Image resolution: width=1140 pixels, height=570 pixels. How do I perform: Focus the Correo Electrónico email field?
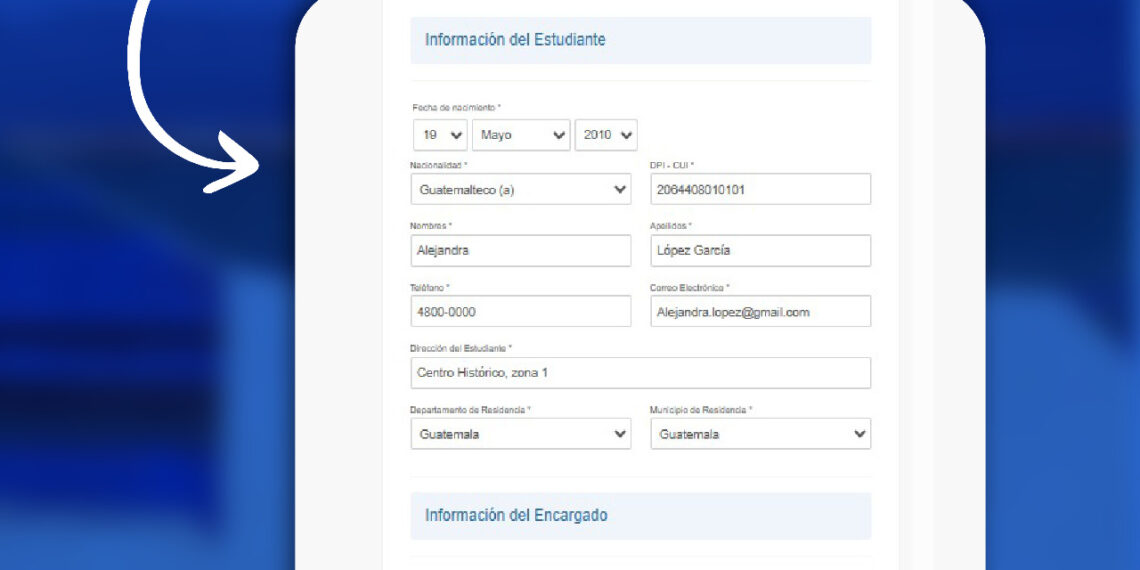tap(760, 312)
